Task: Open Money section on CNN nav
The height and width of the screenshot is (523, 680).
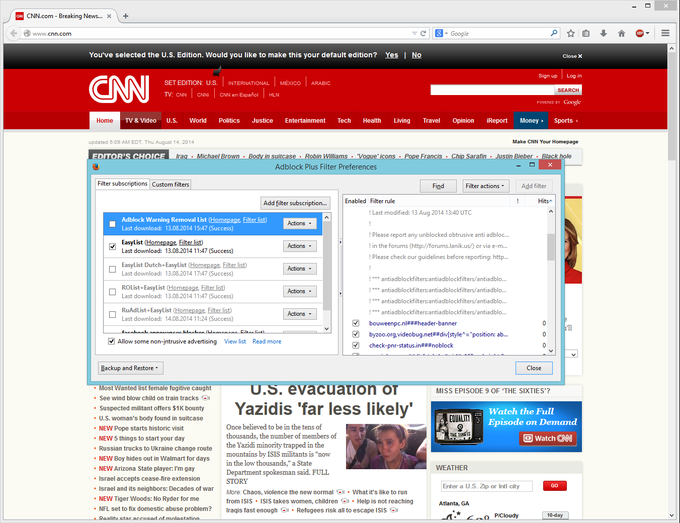Action: click(x=530, y=121)
